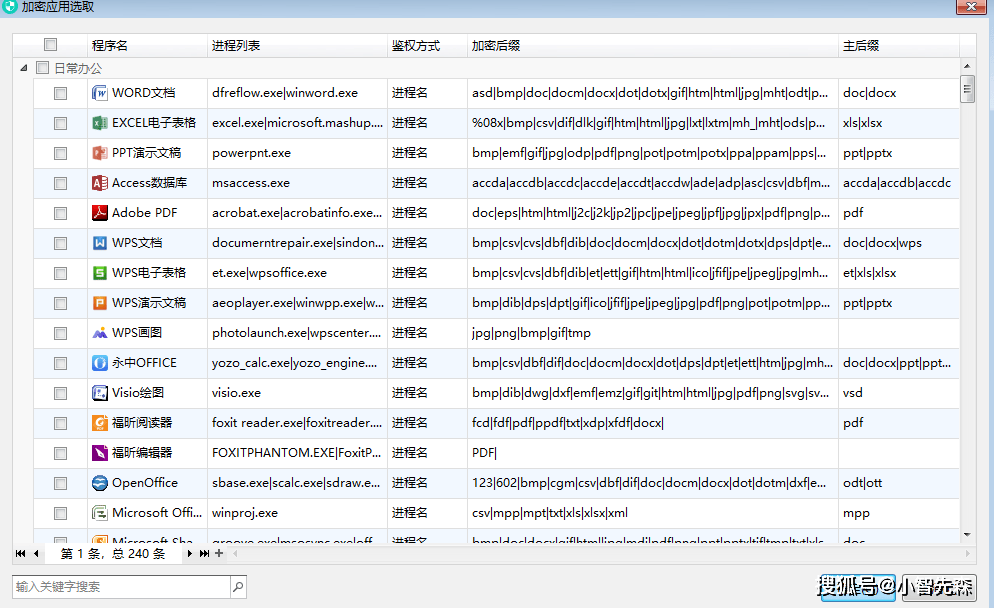Check the 日常办公 group checkbox
The width and height of the screenshot is (994, 608).
coord(42,67)
